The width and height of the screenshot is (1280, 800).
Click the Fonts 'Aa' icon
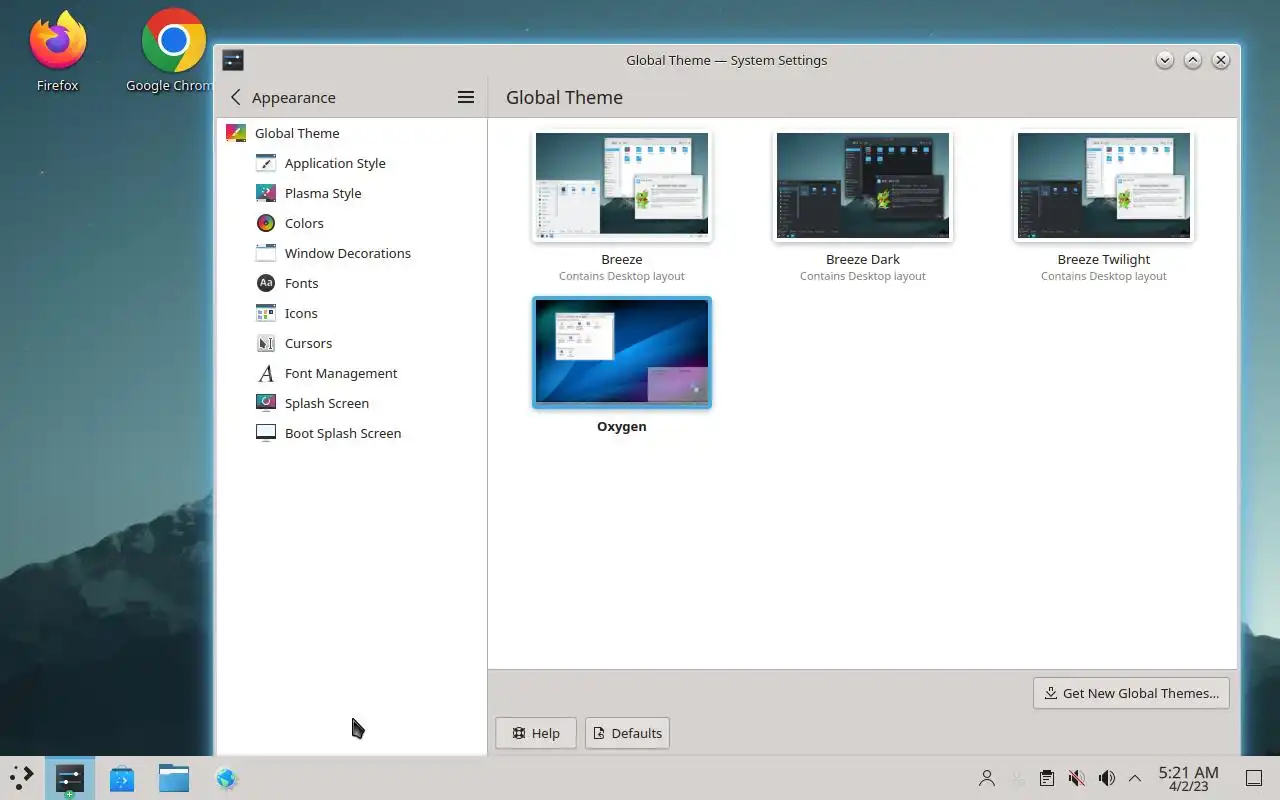(x=266, y=283)
